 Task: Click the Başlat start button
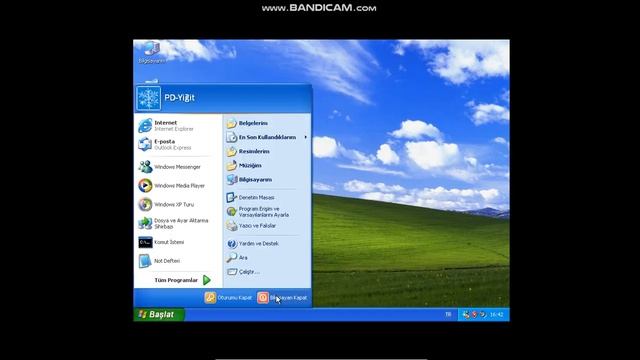point(159,314)
